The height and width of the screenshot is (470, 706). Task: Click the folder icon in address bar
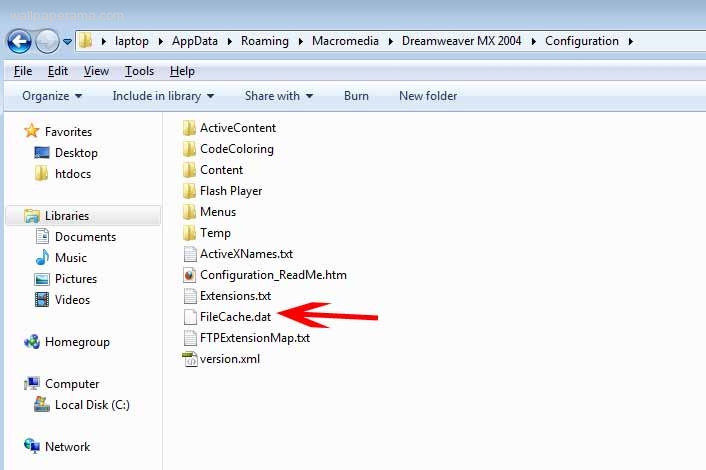86,41
